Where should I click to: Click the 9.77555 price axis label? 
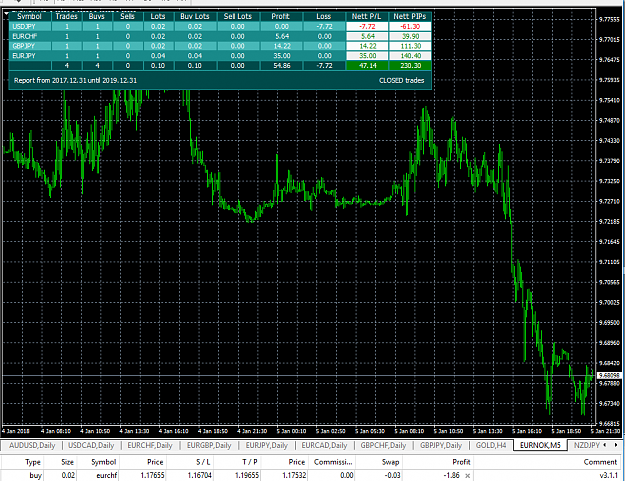click(609, 19)
